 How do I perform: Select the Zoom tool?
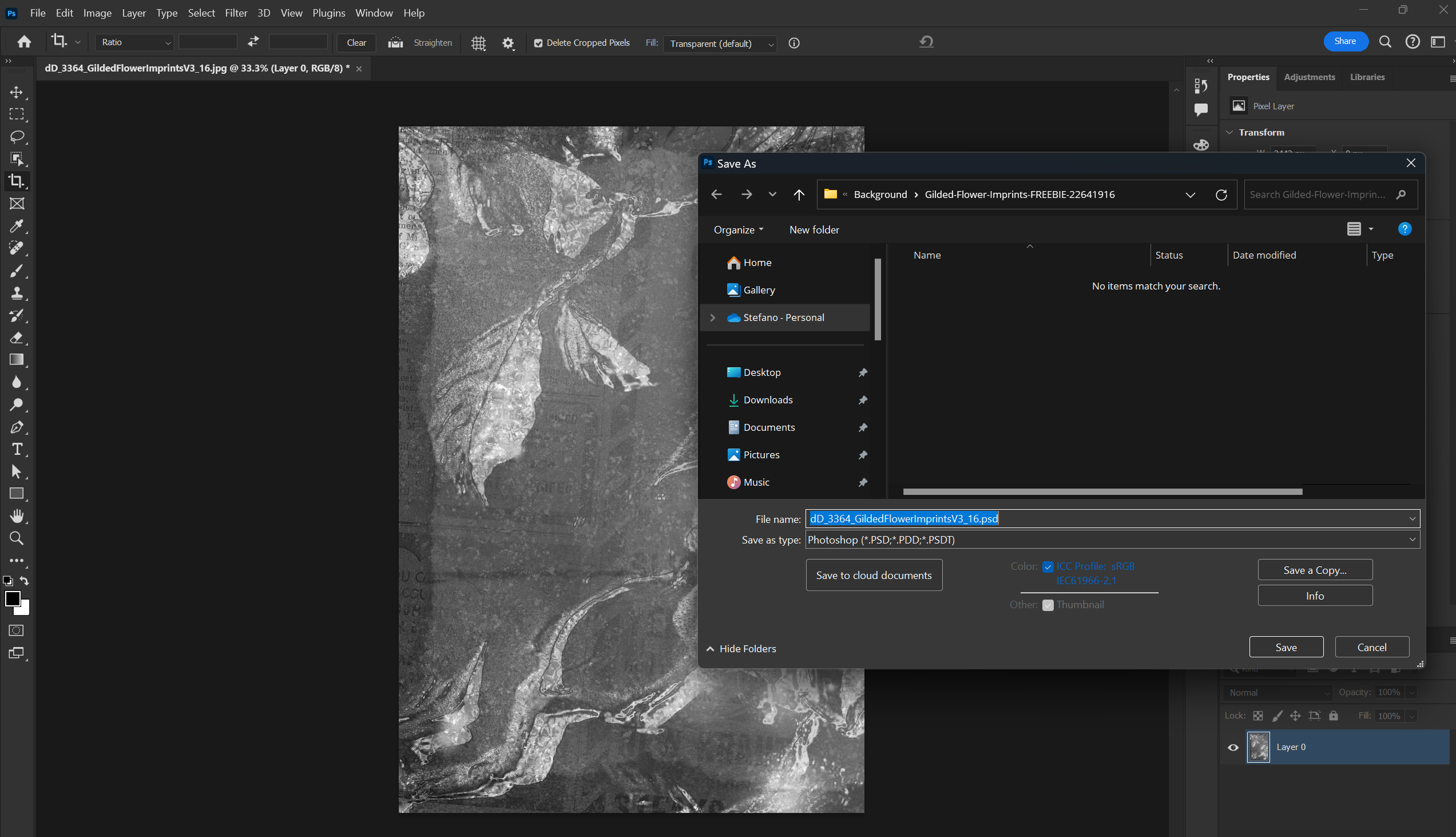click(x=17, y=538)
